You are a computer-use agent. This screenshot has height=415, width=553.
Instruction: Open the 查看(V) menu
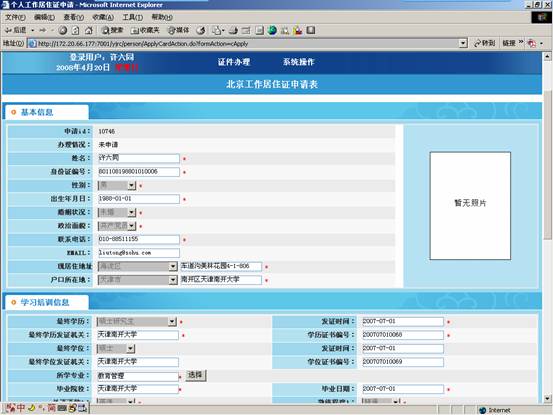point(74,17)
